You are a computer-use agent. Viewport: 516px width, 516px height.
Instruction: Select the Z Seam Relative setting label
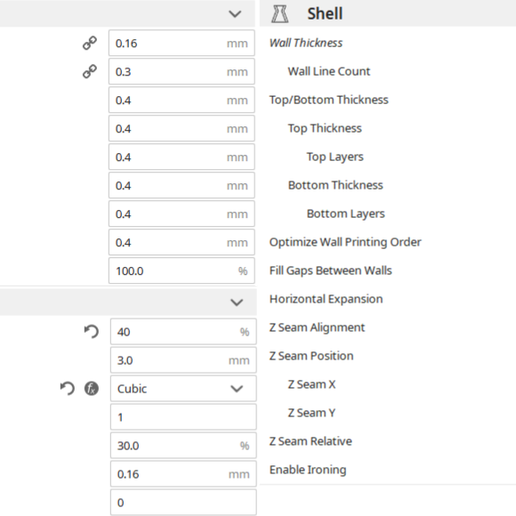[x=311, y=441]
